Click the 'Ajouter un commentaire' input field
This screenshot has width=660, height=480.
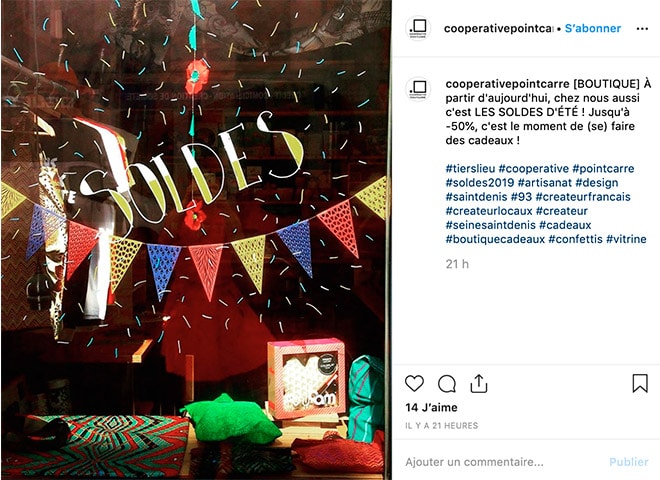[x=503, y=462]
